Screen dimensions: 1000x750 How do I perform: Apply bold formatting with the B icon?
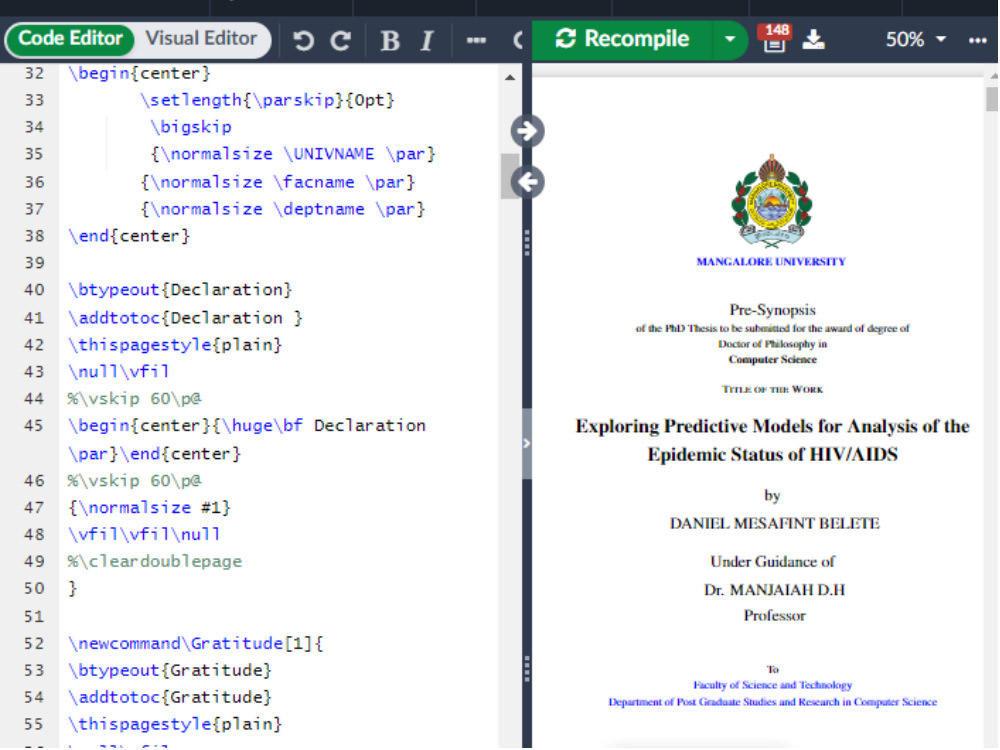[389, 40]
